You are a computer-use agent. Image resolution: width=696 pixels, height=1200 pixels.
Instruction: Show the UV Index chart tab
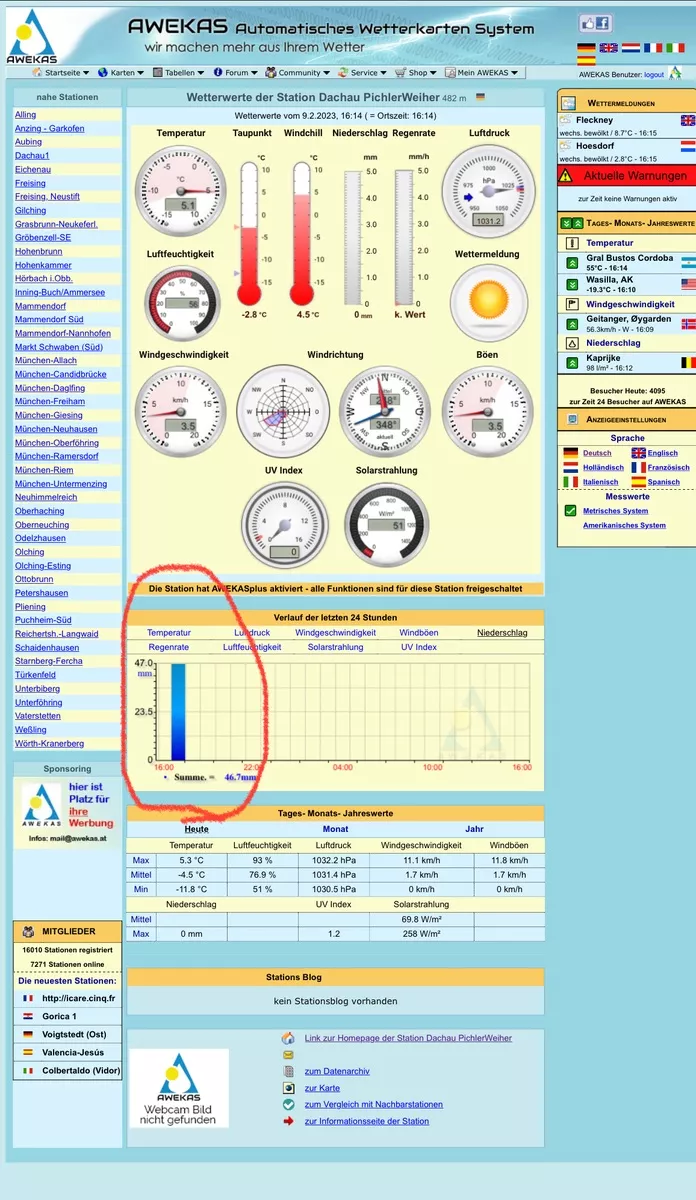(x=419, y=648)
